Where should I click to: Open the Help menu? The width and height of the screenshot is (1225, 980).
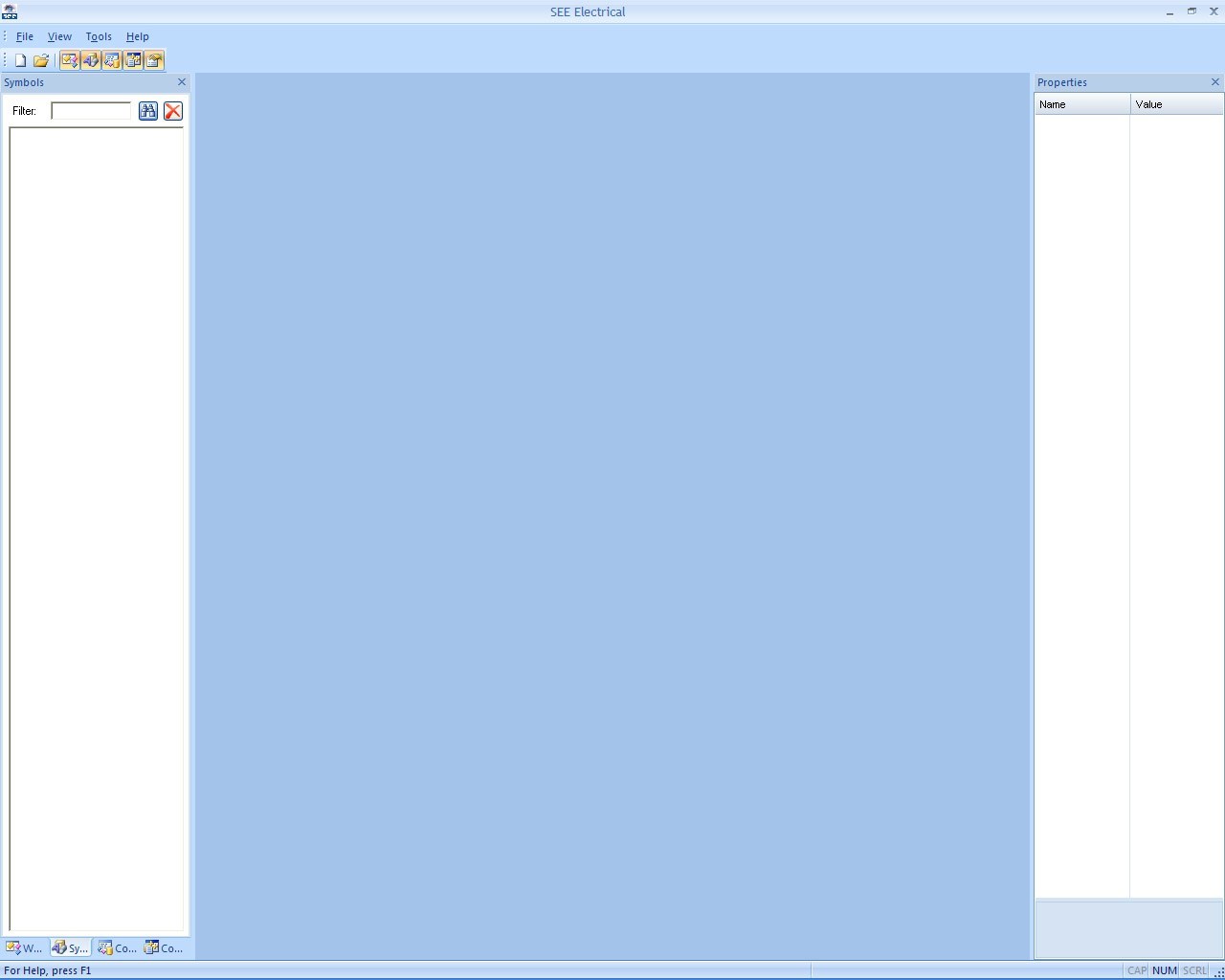(x=138, y=36)
